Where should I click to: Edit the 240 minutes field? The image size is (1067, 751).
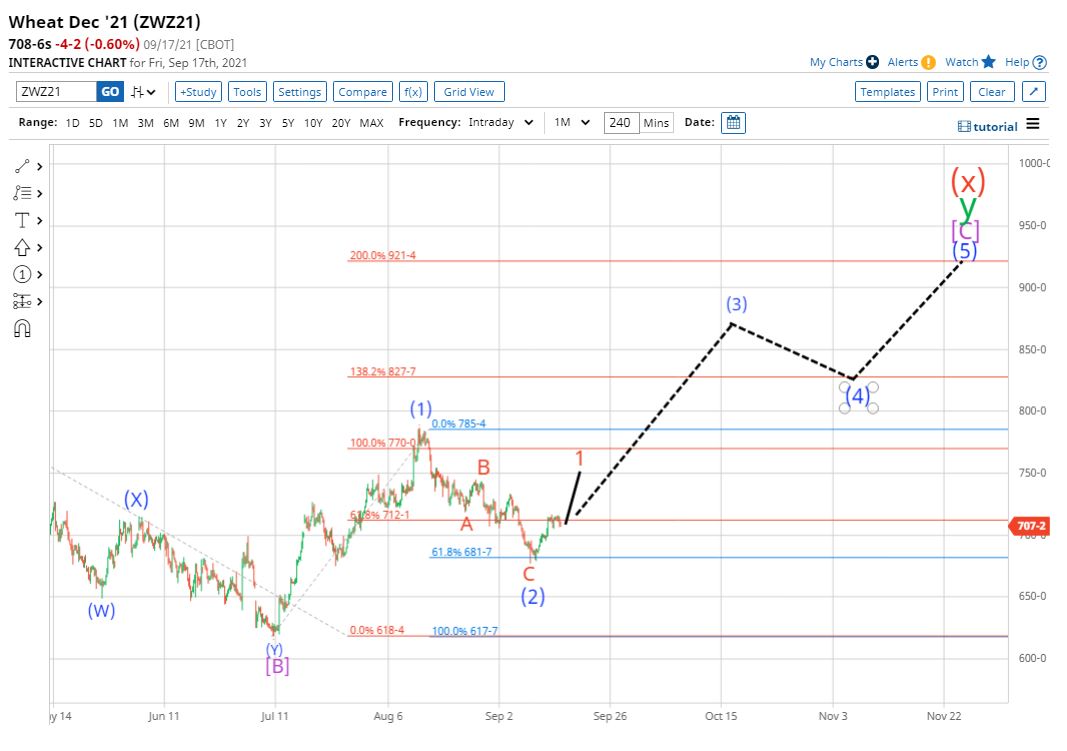(621, 123)
